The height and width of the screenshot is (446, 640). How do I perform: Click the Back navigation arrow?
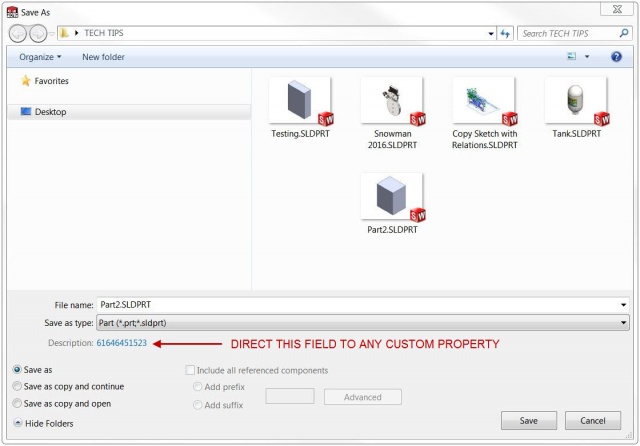point(18,33)
